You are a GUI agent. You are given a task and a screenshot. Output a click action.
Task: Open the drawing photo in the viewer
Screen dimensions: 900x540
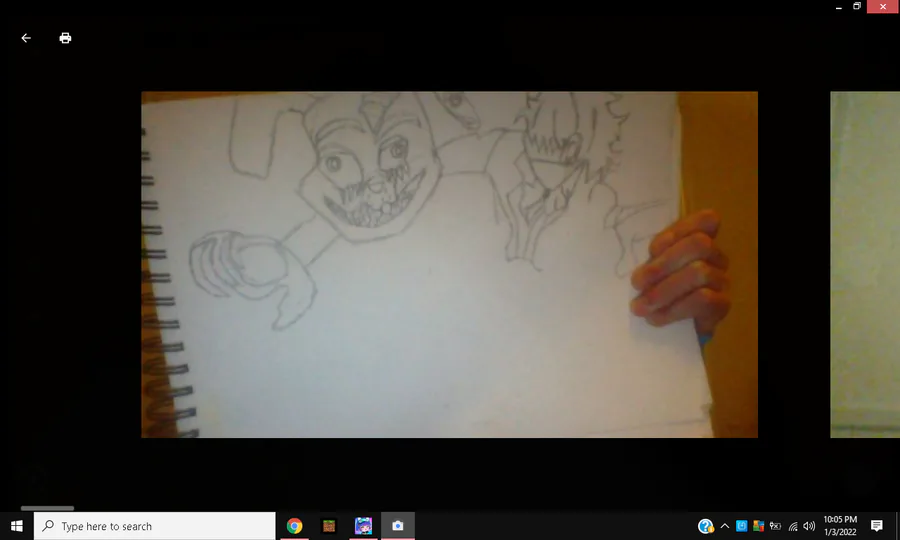coord(449,265)
